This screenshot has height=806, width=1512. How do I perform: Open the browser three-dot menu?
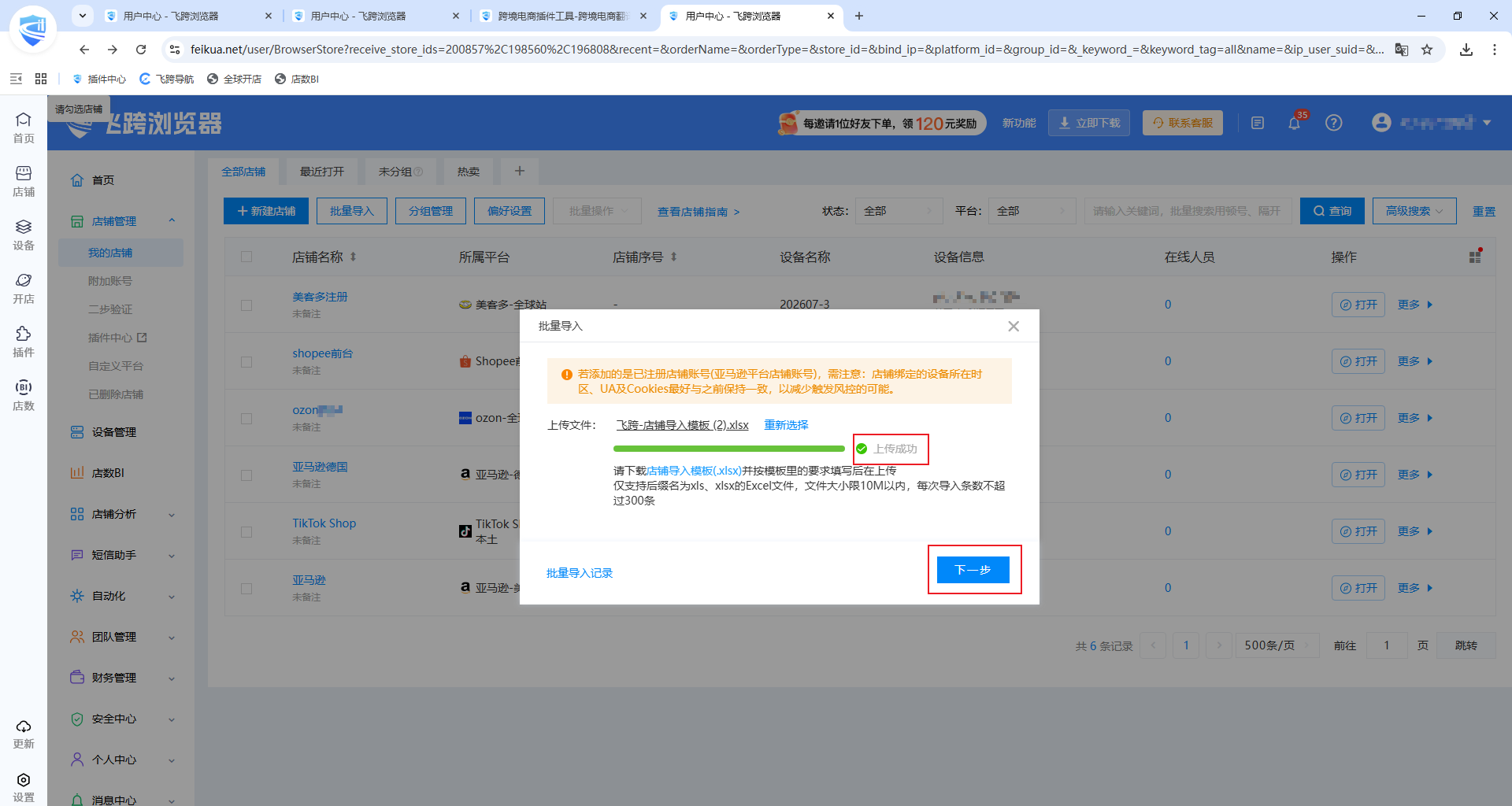1494,50
